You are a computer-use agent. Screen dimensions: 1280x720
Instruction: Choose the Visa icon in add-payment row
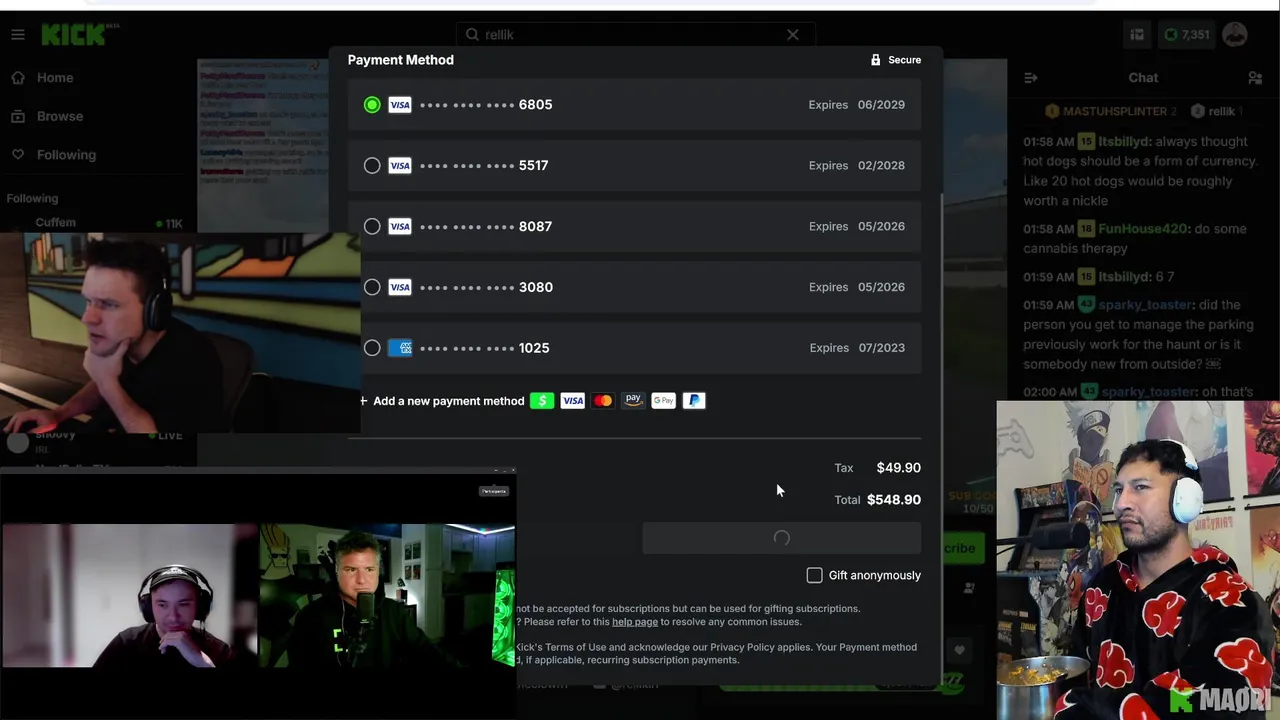(572, 401)
